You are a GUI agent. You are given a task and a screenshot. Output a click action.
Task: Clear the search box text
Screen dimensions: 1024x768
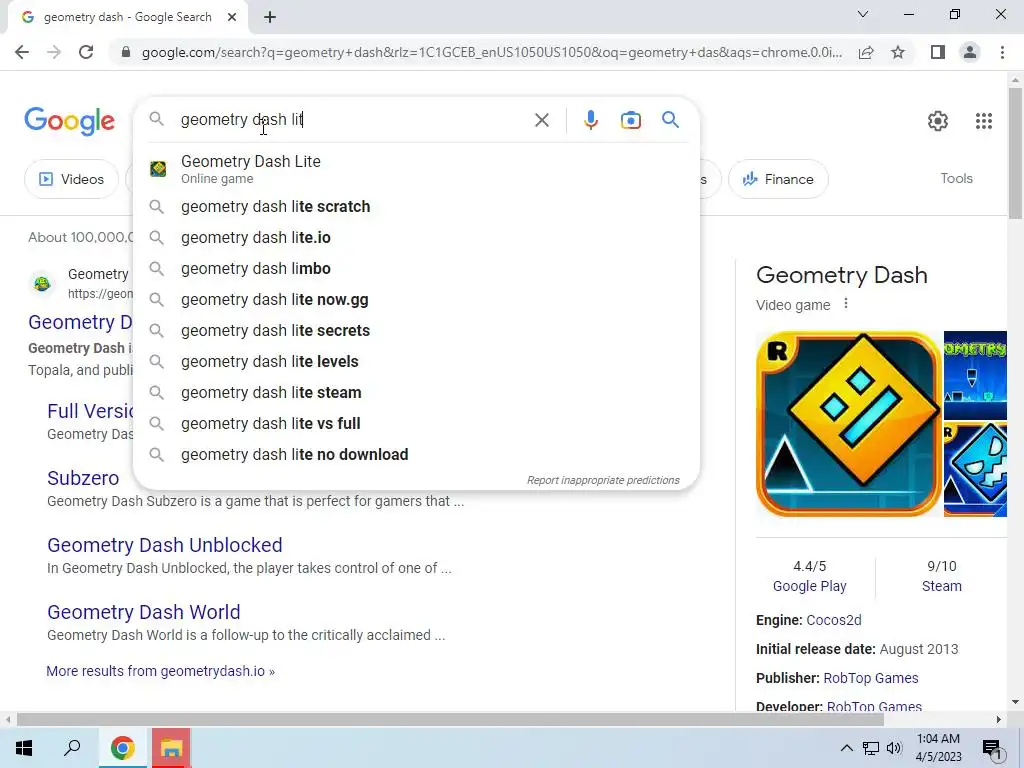541,120
